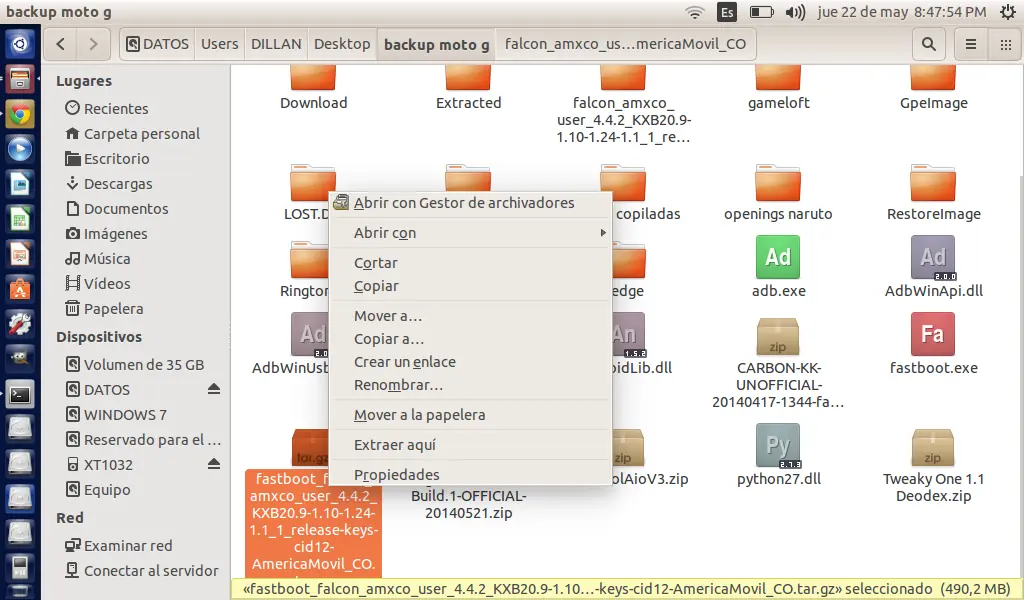This screenshot has width=1024, height=600.
Task: Choose Renombrar… in the context menu
Action: tap(470, 385)
